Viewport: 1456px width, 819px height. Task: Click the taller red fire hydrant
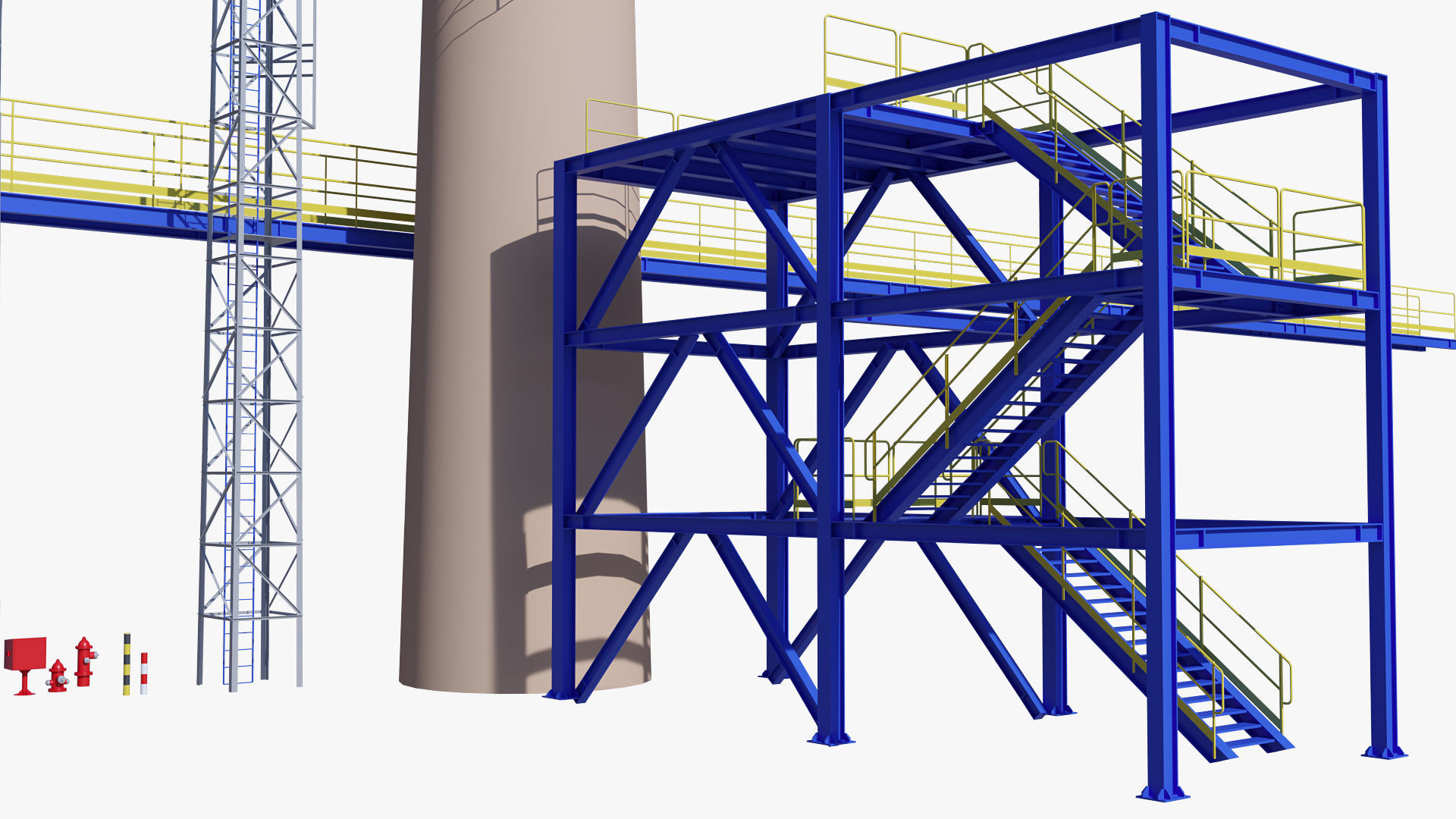(86, 662)
